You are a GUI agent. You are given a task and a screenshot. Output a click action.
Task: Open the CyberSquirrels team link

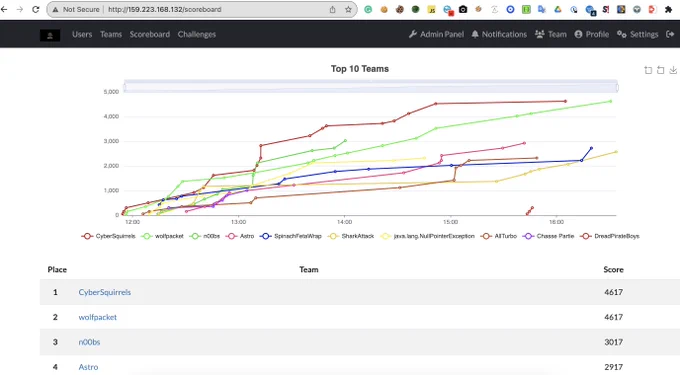click(105, 292)
